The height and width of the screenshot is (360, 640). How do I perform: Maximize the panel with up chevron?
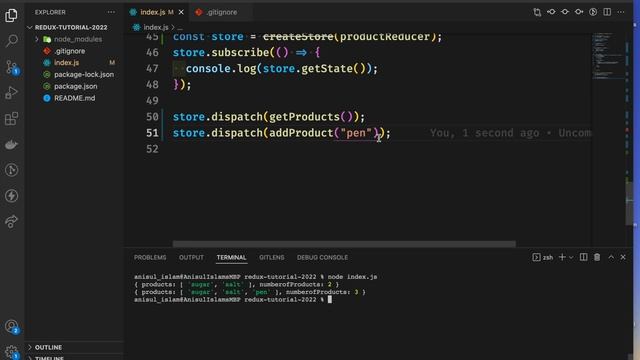611,257
